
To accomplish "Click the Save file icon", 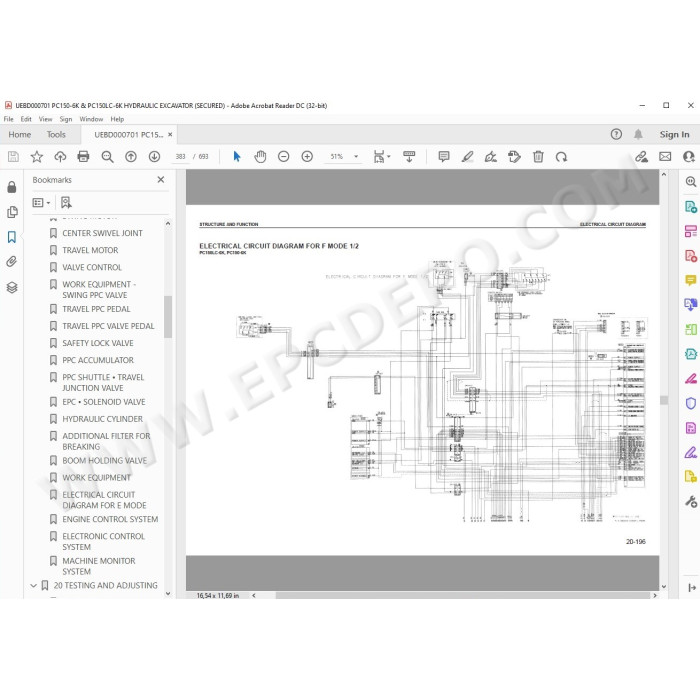I will pyautogui.click(x=13, y=157).
